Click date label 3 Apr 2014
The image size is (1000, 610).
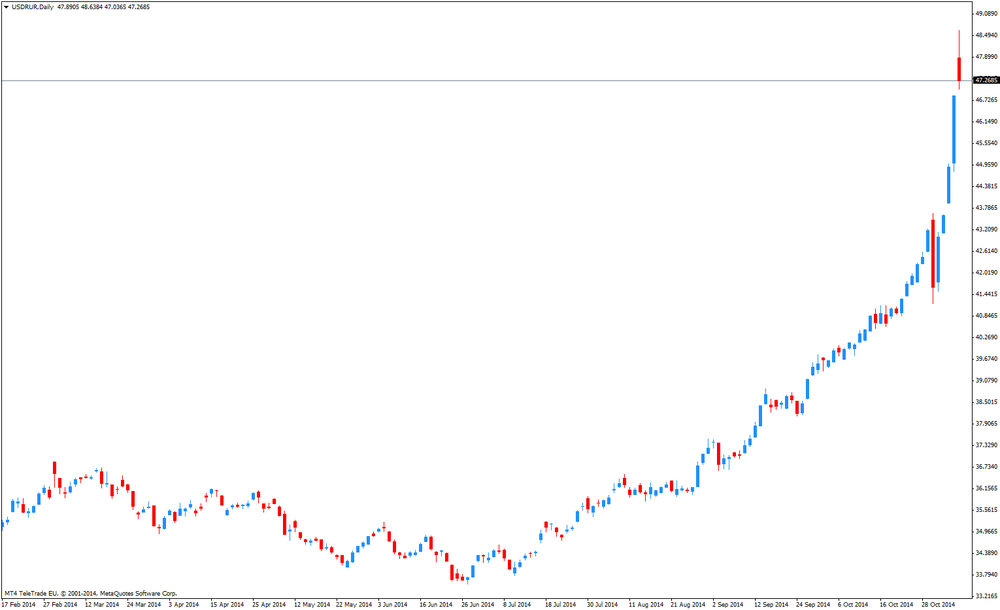[184, 604]
